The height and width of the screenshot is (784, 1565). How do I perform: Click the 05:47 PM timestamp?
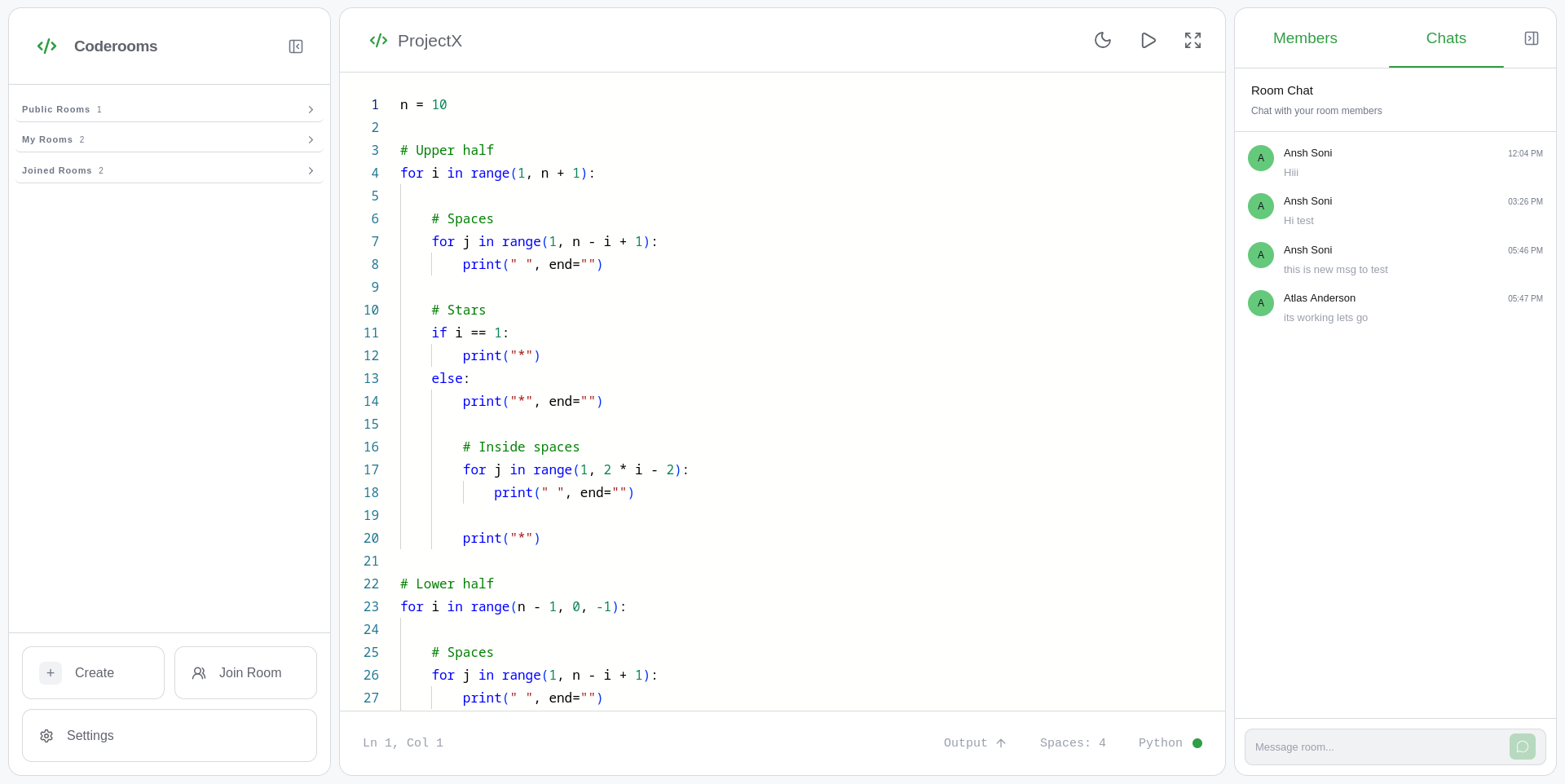1525,299
